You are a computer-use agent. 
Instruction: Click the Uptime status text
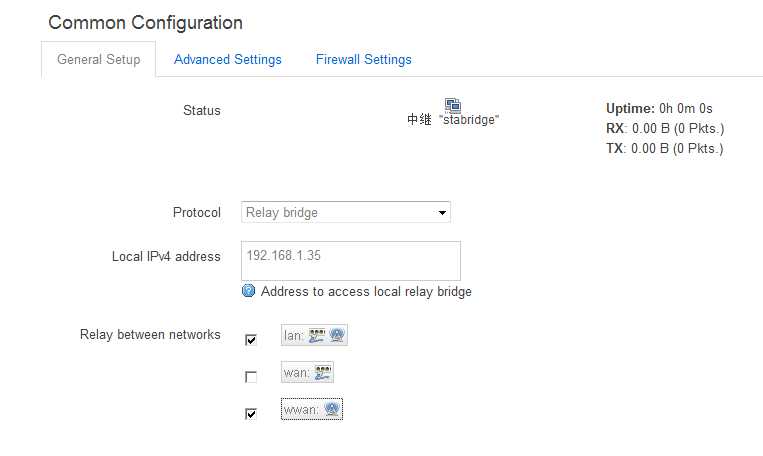[659, 109]
